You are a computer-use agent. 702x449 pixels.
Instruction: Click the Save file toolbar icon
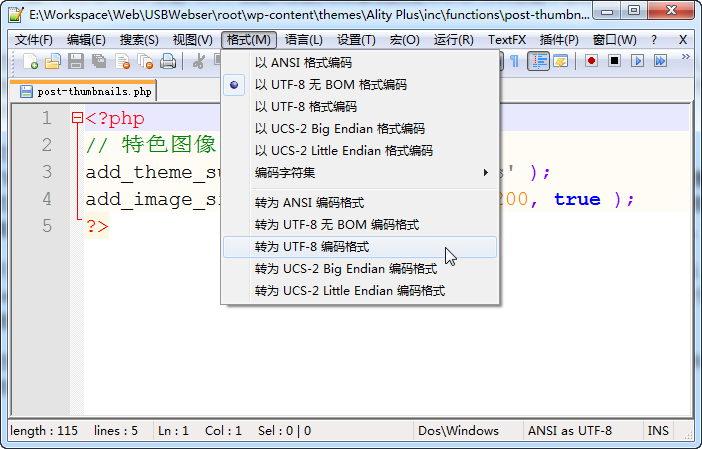tap(75, 62)
